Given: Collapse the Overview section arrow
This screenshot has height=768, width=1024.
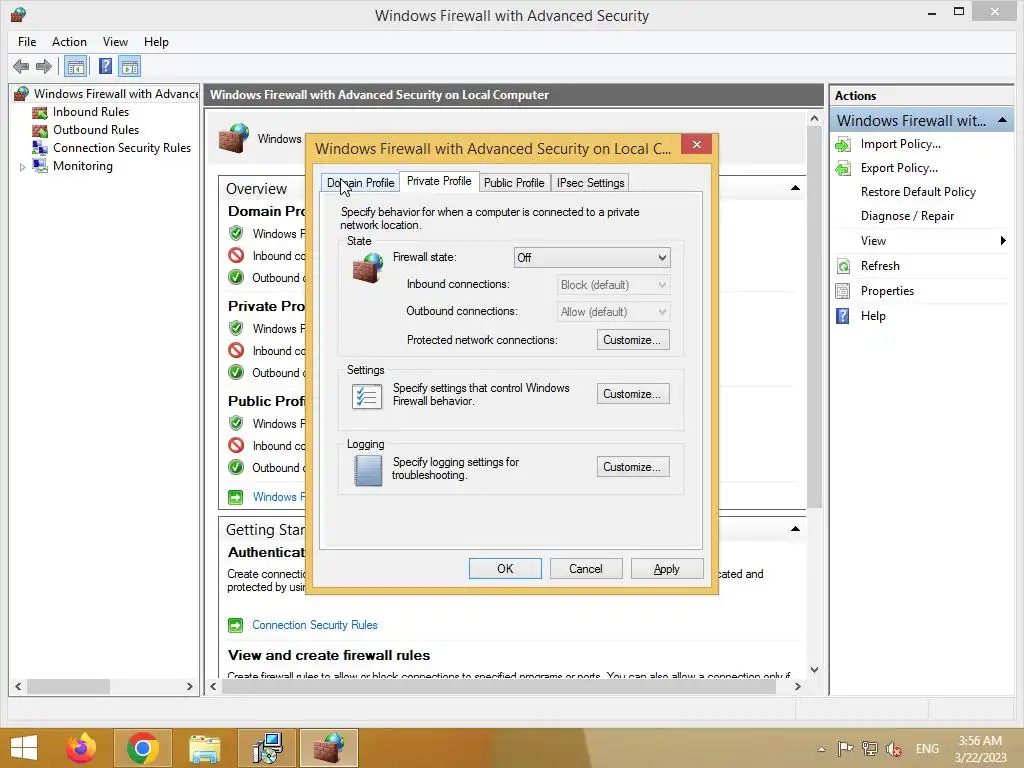Looking at the screenshot, I should pyautogui.click(x=795, y=188).
